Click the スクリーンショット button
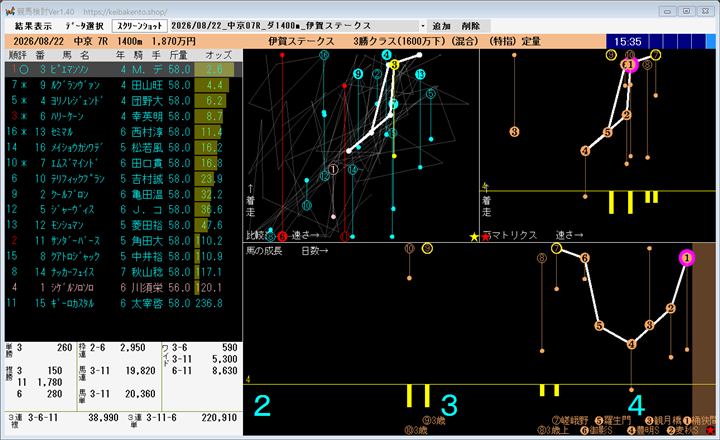This screenshot has width=720, height=440. (140, 26)
